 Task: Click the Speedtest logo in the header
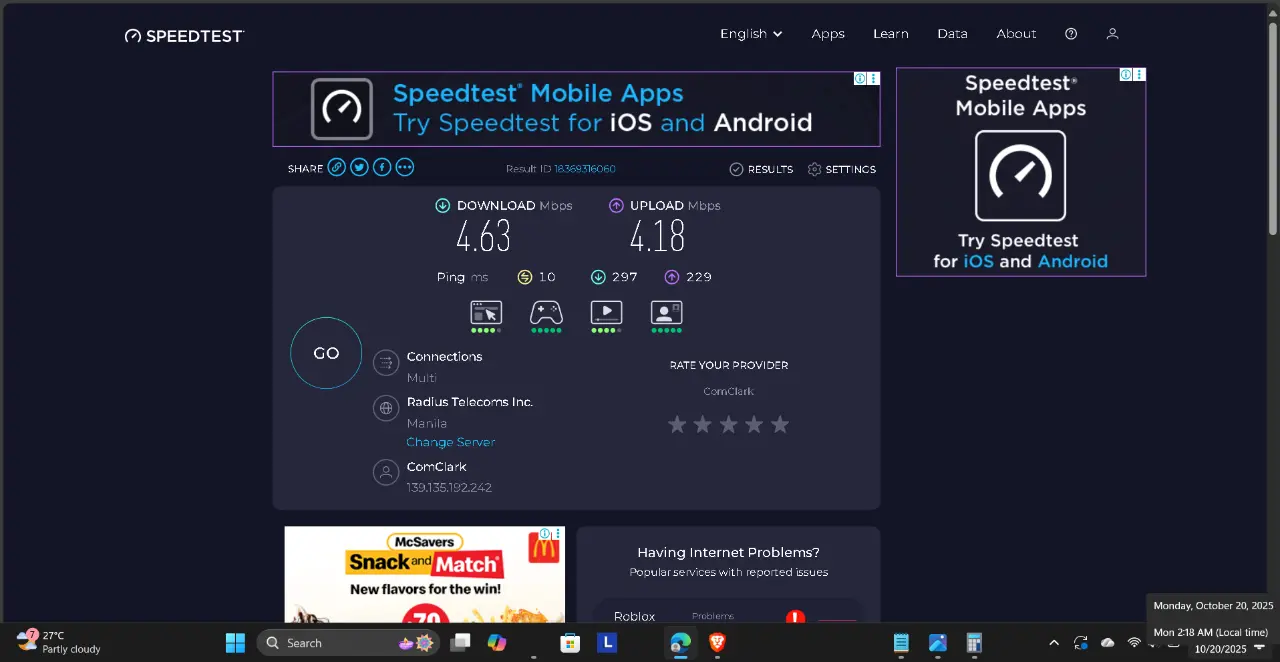(x=184, y=36)
